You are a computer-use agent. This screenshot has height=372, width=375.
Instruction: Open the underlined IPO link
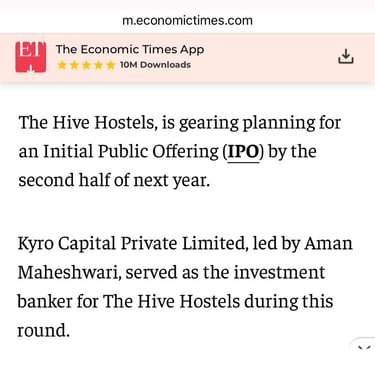point(243,152)
